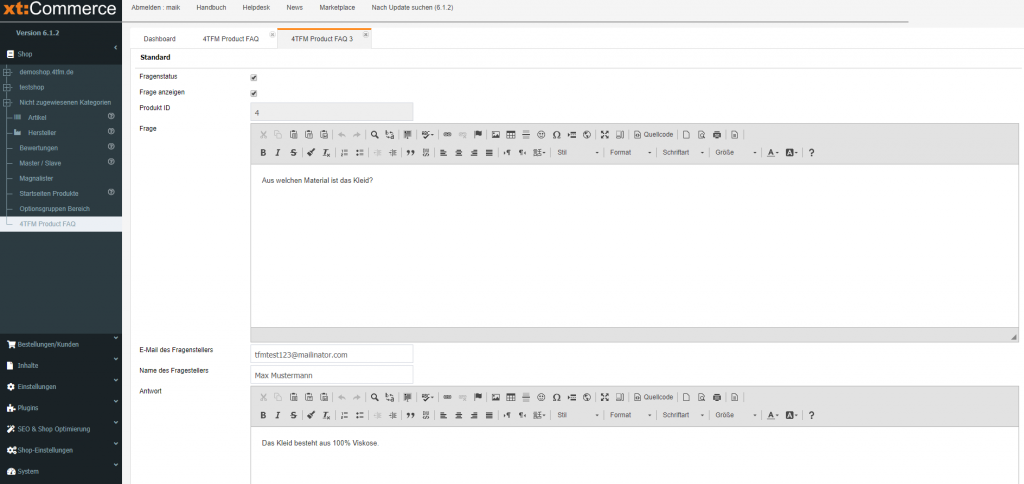This screenshot has height=484, width=1024.
Task: Click Bold in the Frage editor toolbar
Action: point(263,153)
